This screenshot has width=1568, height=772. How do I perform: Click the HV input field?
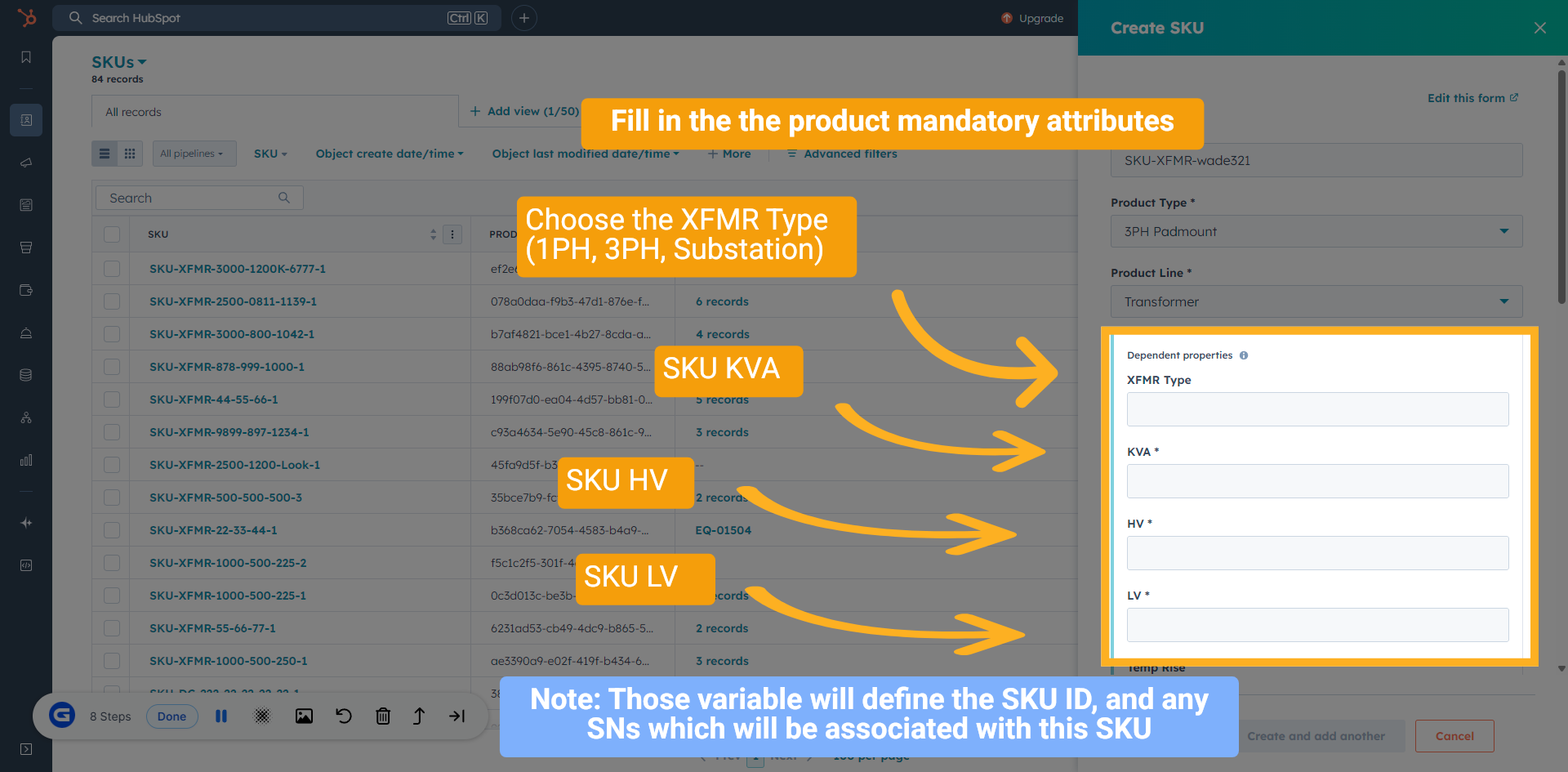1317,553
